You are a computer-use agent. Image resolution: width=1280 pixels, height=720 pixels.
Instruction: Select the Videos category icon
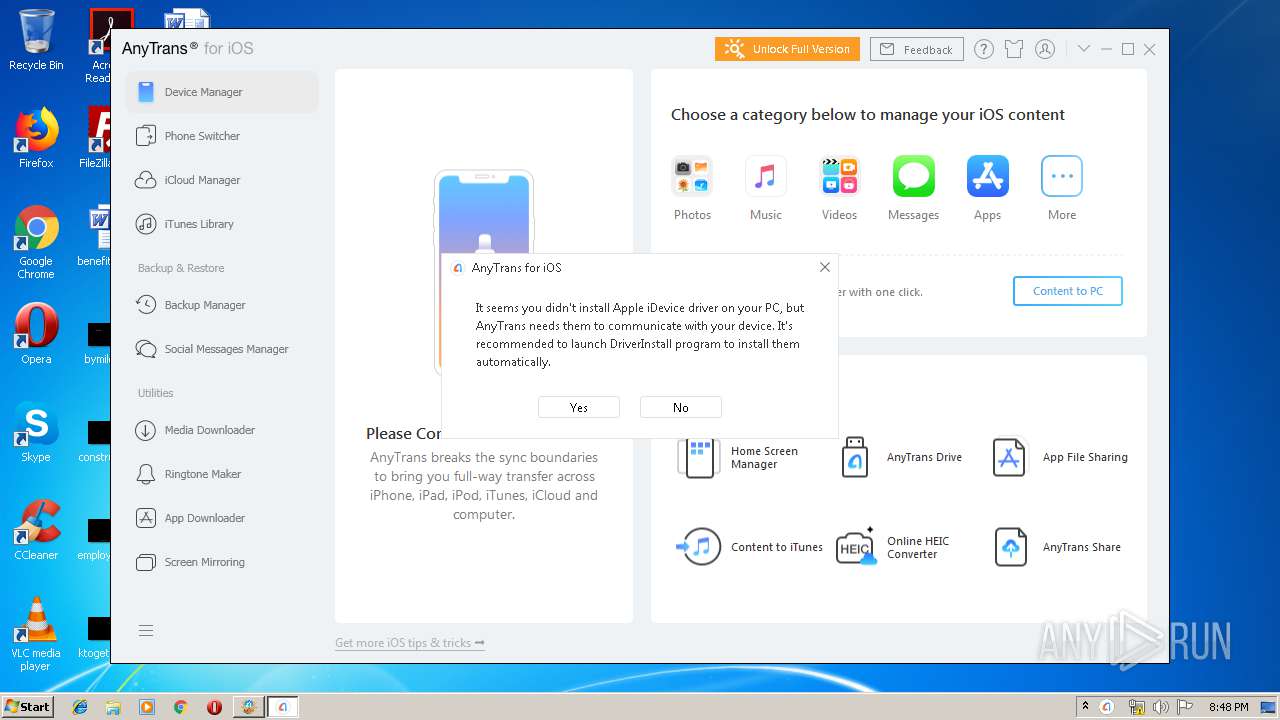click(840, 177)
